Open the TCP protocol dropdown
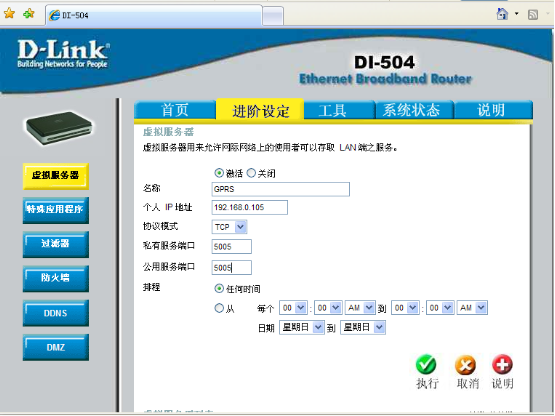 tap(229, 227)
